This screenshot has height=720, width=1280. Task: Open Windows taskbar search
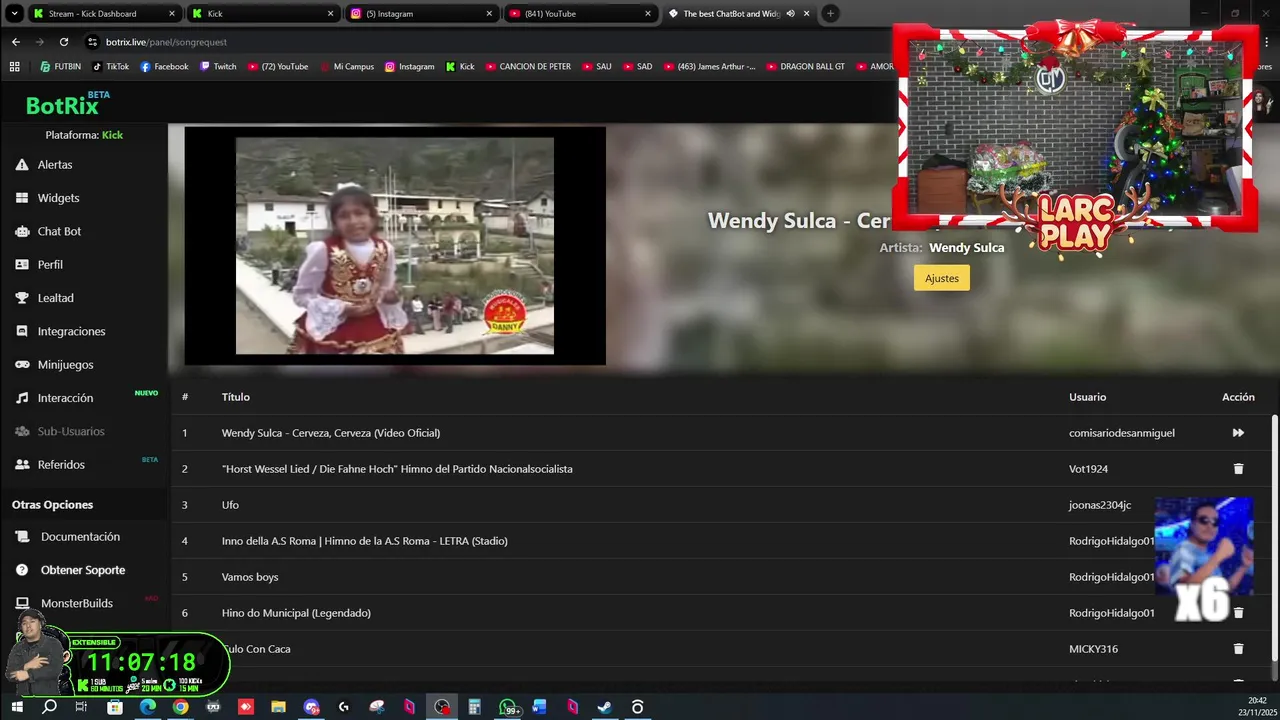[49, 707]
